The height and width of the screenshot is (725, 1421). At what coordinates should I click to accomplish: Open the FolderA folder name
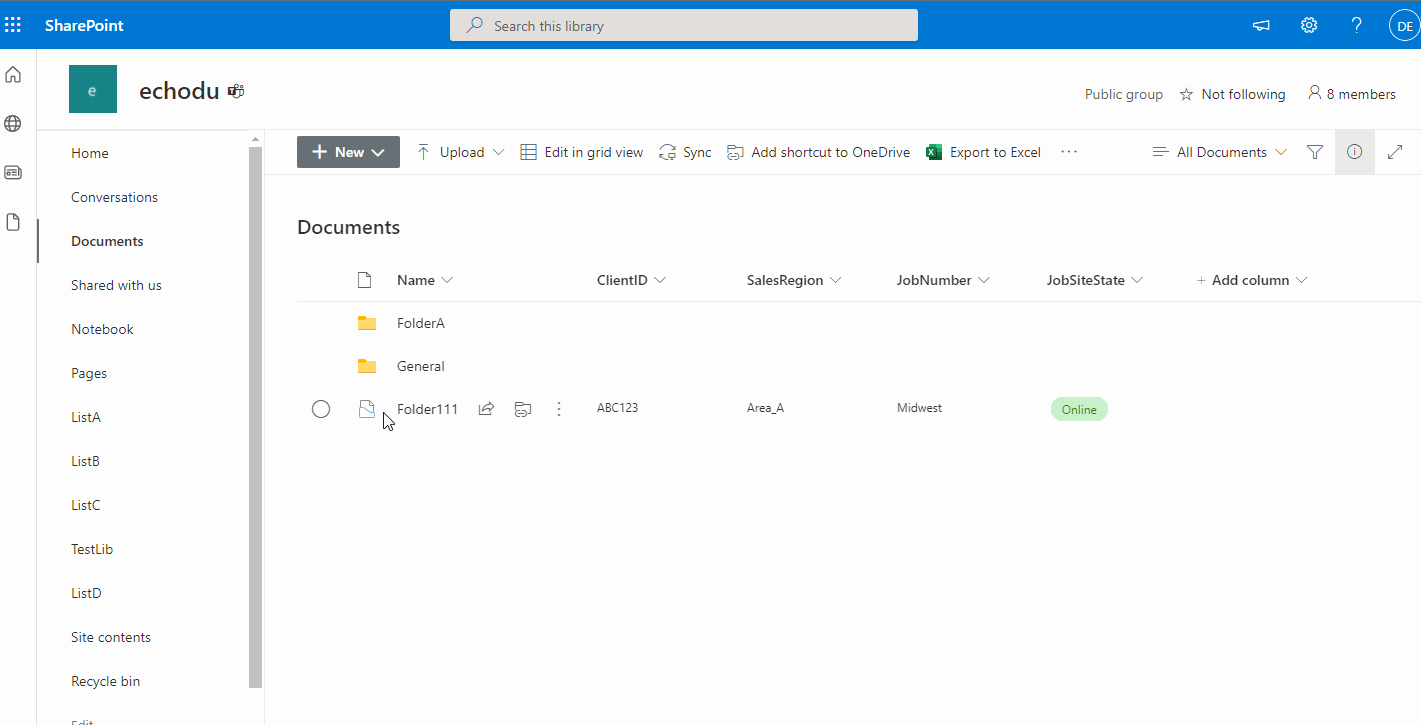pyautogui.click(x=421, y=323)
